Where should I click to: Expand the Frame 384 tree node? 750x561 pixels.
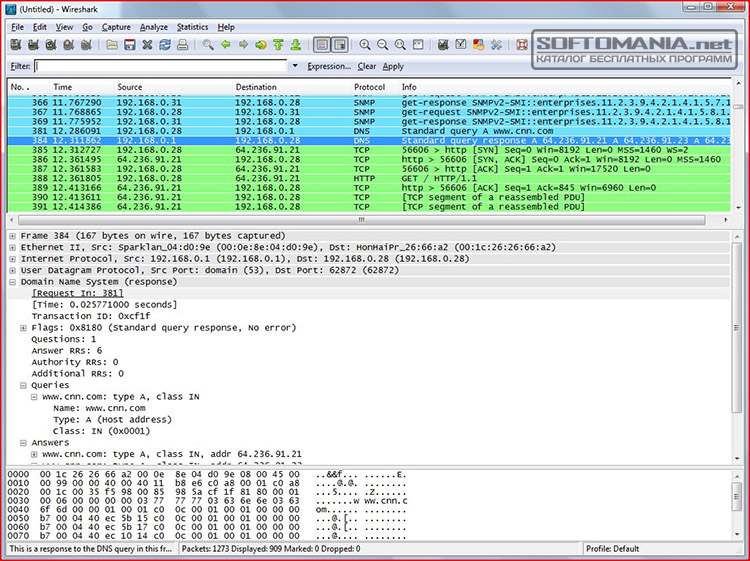coord(12,236)
